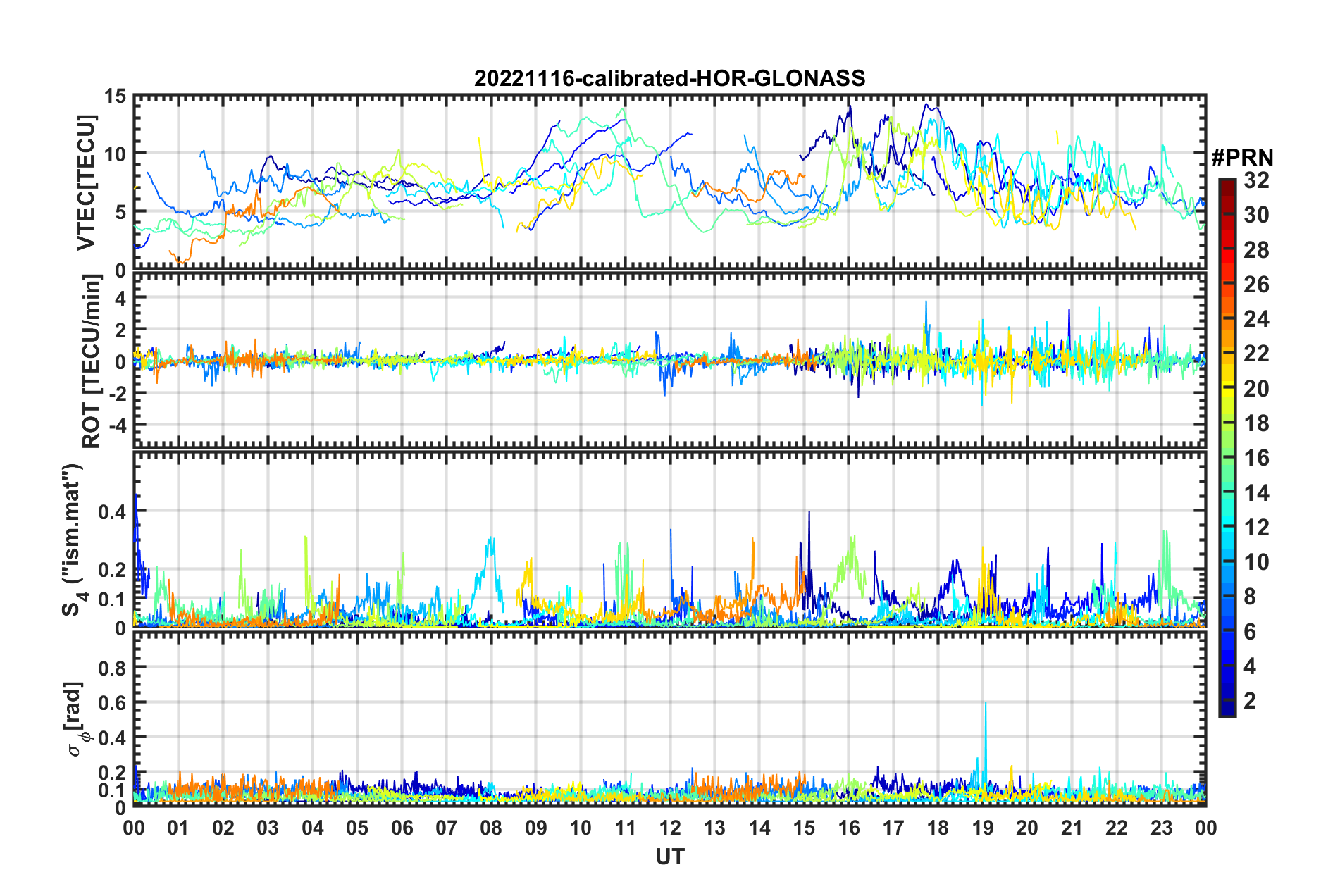This screenshot has width=1340, height=896.
Task: Click x-axis tick label 23
Action: click(x=1161, y=828)
